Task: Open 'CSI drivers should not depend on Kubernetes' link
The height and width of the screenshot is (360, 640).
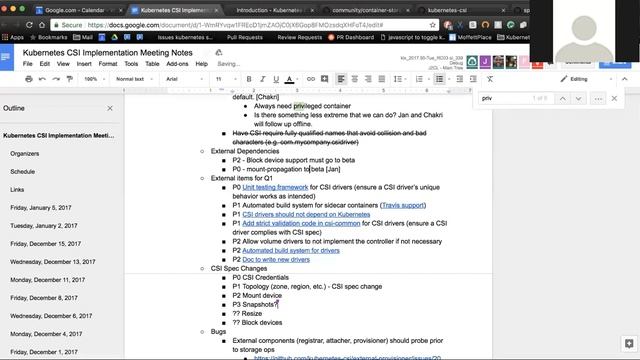Action: [306, 214]
